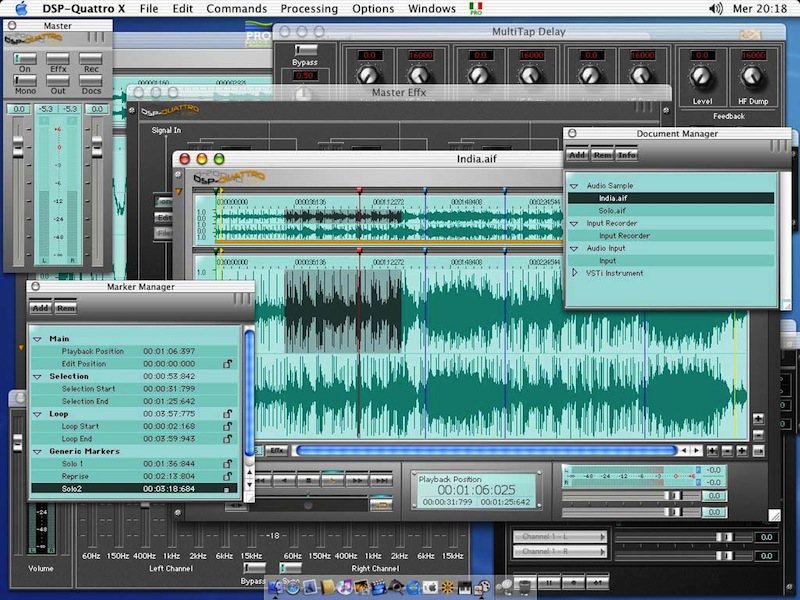This screenshot has width=800, height=600.
Task: Open the Commands menu
Action: pyautogui.click(x=237, y=8)
